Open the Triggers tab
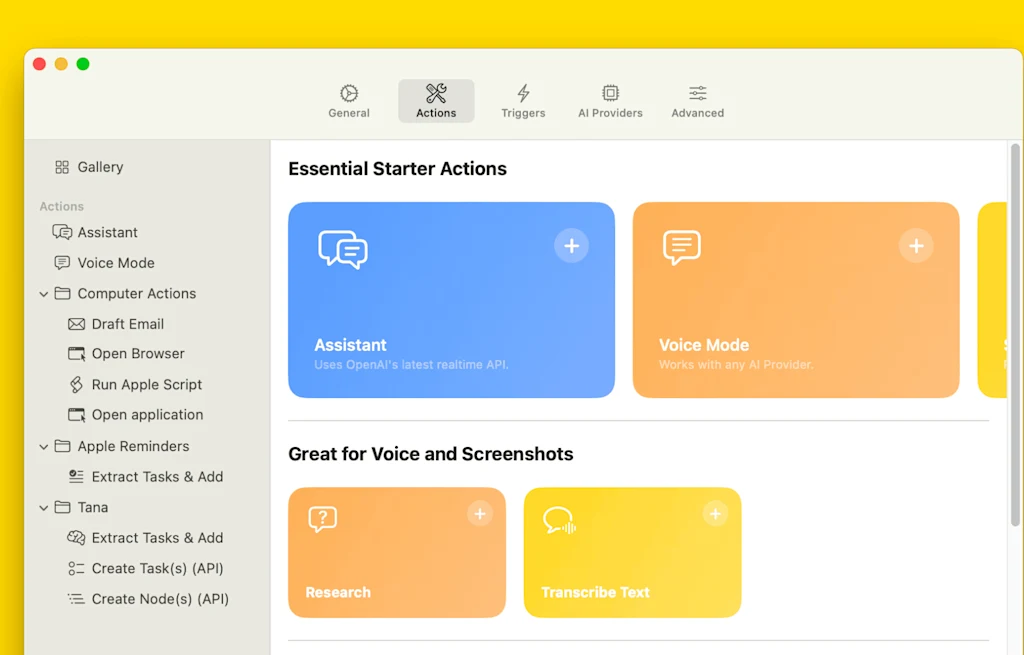Viewport: 1024px width, 655px height. pyautogui.click(x=523, y=101)
